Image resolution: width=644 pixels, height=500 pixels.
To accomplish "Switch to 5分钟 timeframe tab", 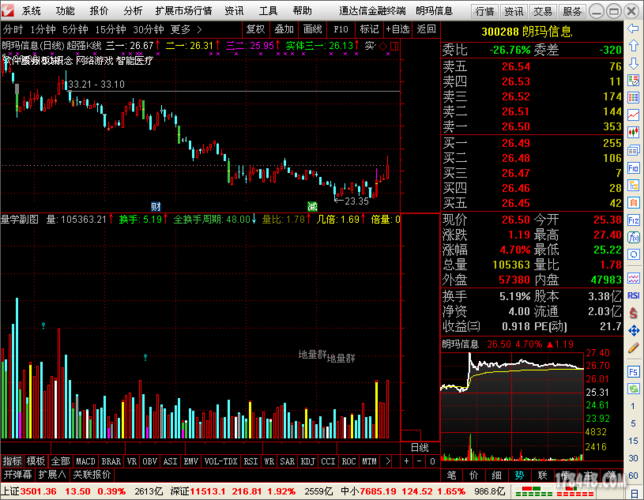I will [75, 30].
